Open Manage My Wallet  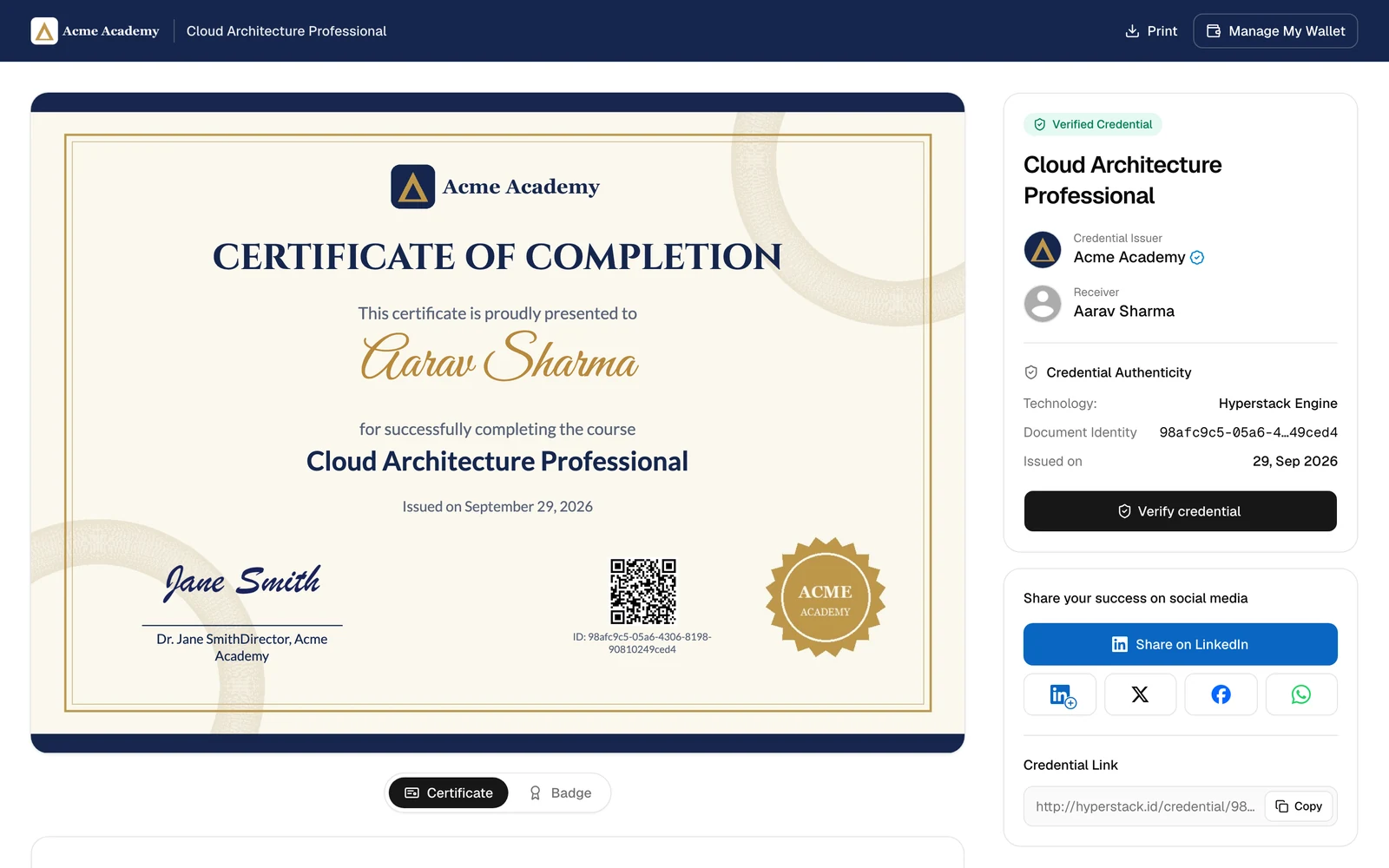1275,31
